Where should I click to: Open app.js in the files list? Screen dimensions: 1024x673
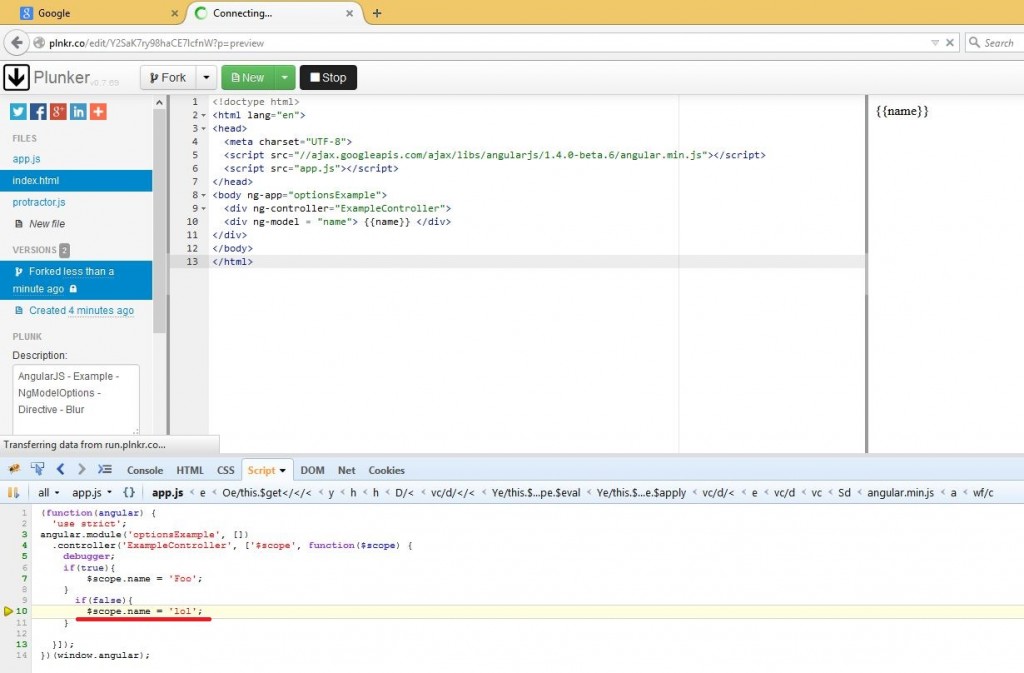[x=27, y=159]
